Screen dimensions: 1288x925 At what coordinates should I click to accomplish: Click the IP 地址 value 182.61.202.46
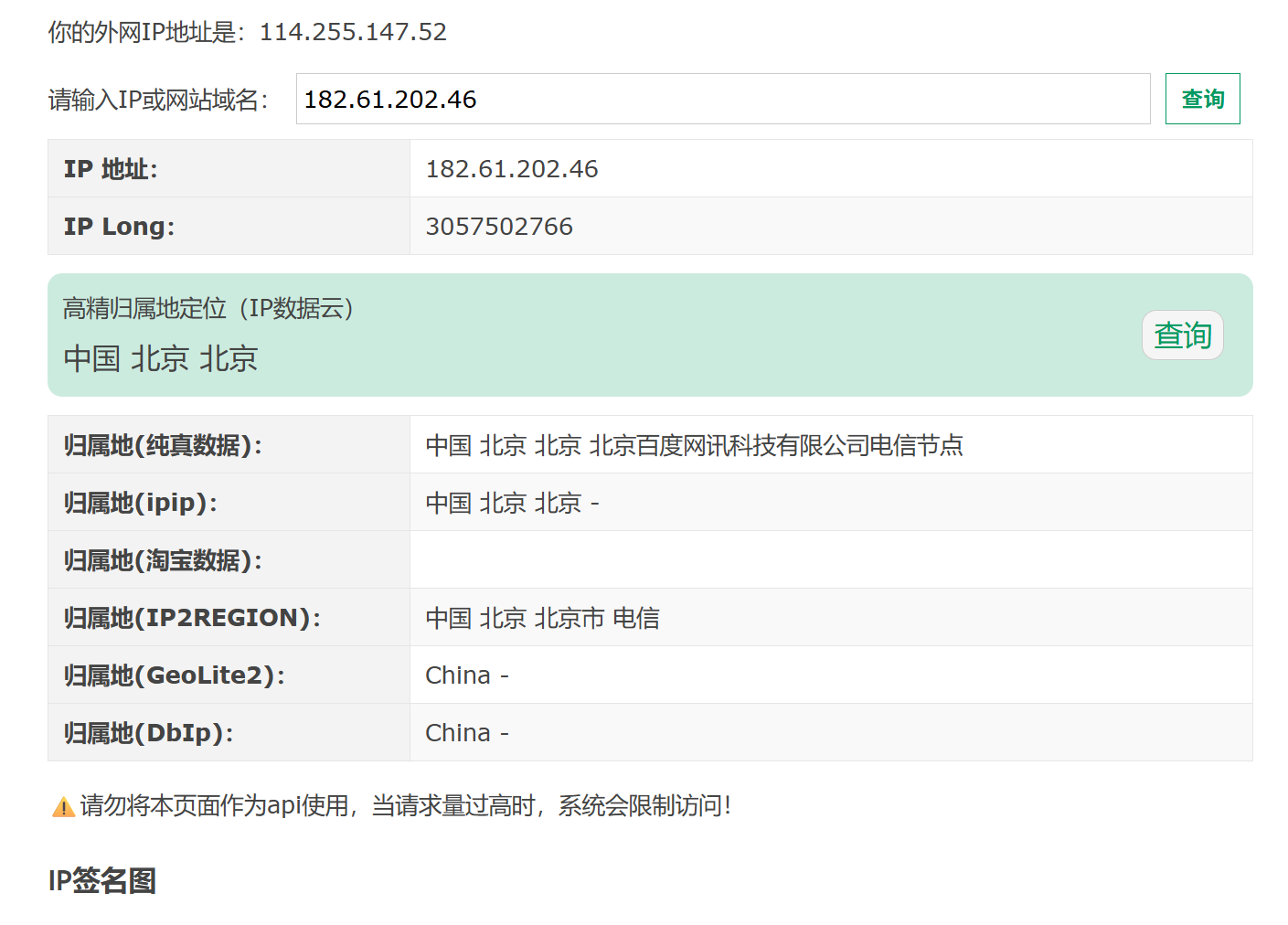(x=512, y=169)
